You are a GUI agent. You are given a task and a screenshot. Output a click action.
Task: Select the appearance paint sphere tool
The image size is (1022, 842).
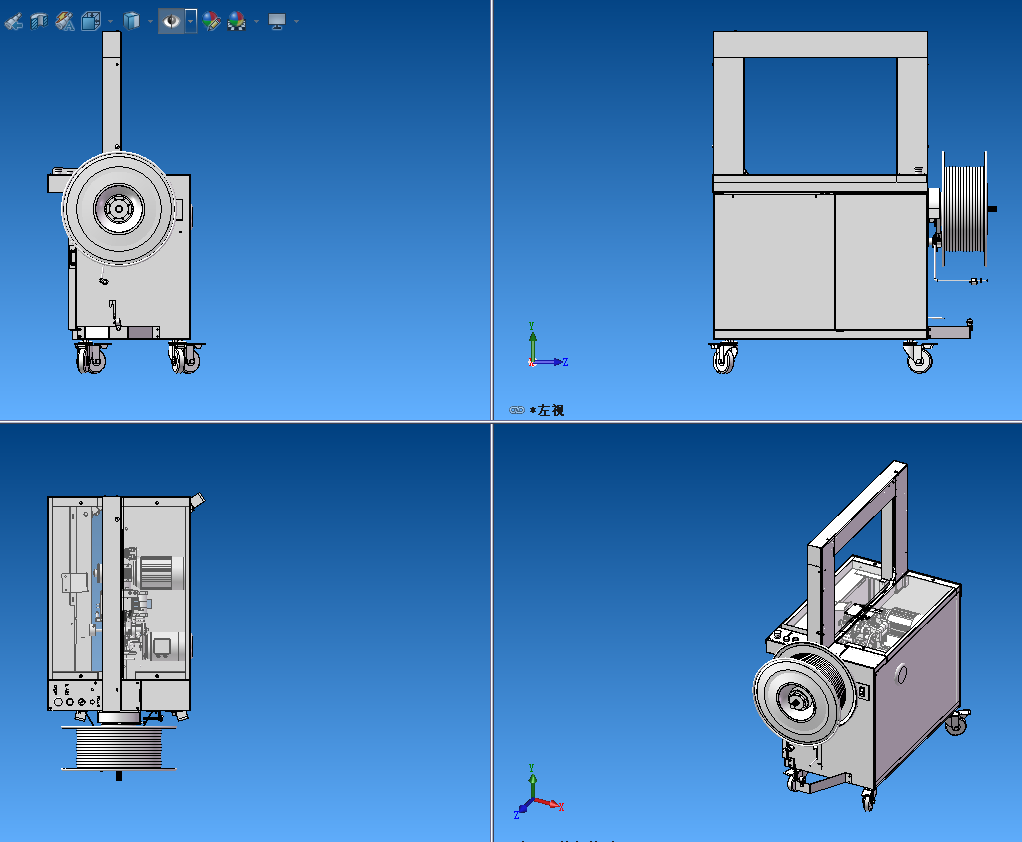coord(210,20)
